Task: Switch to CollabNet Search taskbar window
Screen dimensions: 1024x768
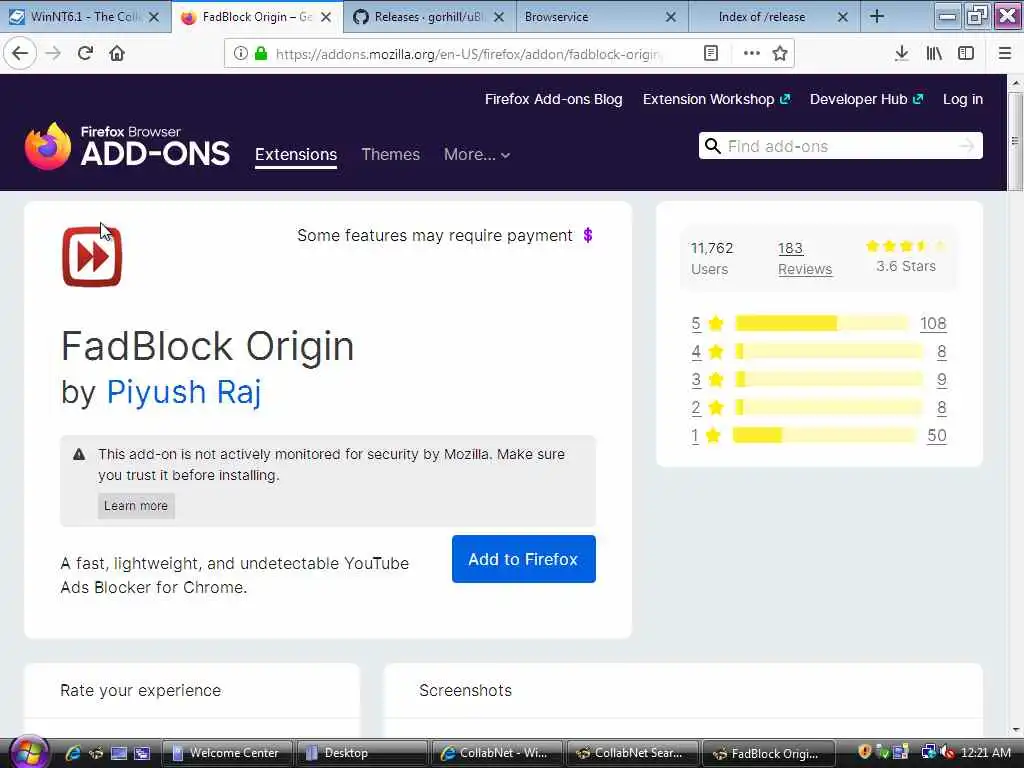Action: click(x=632, y=753)
